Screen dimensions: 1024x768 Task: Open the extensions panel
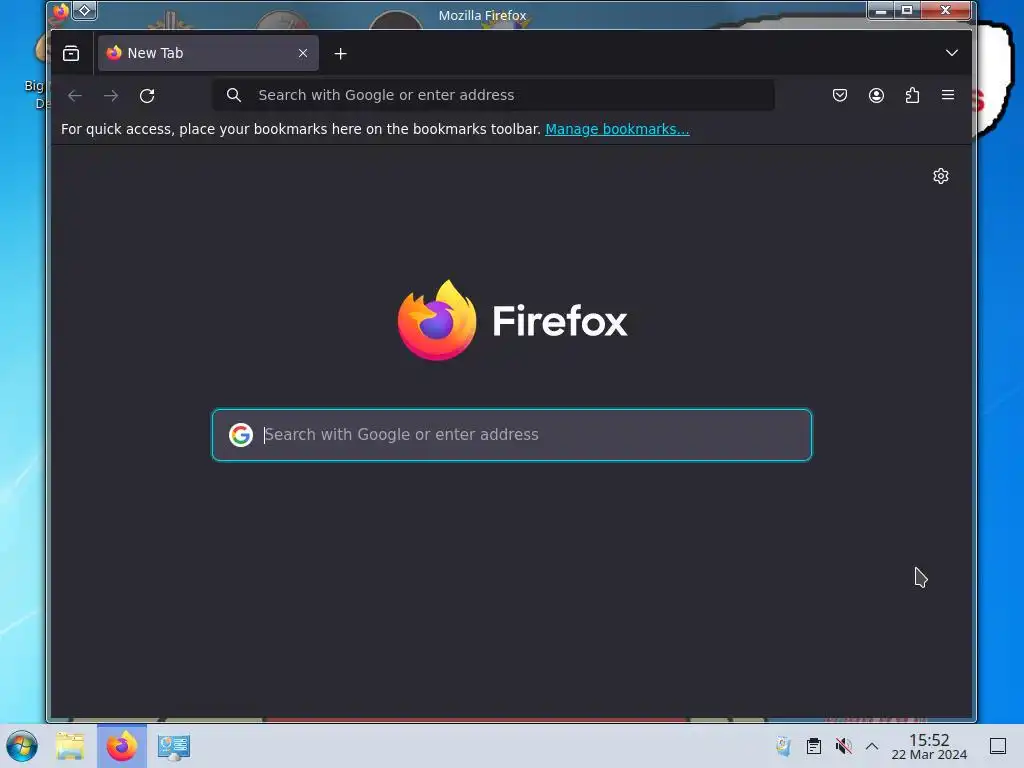tap(912, 95)
